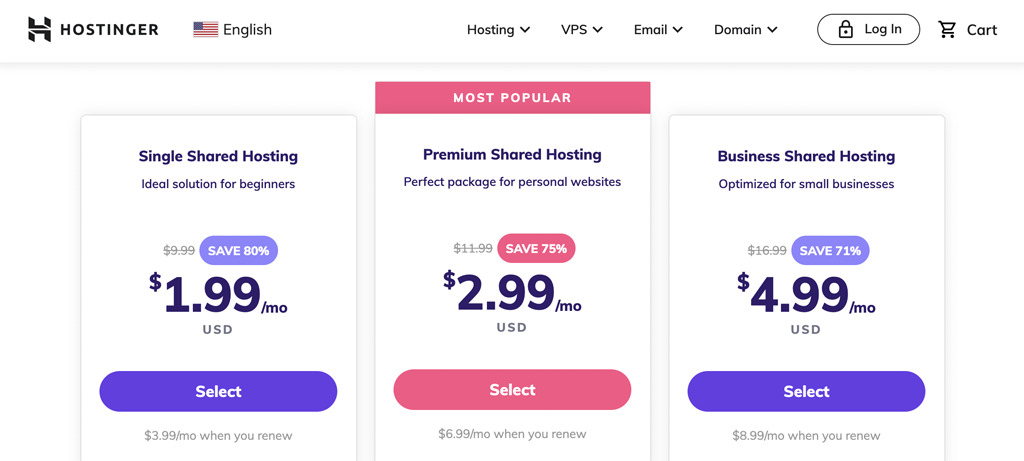The image size is (1024, 461).
Task: Open the shopping cart icon
Action: click(x=947, y=29)
